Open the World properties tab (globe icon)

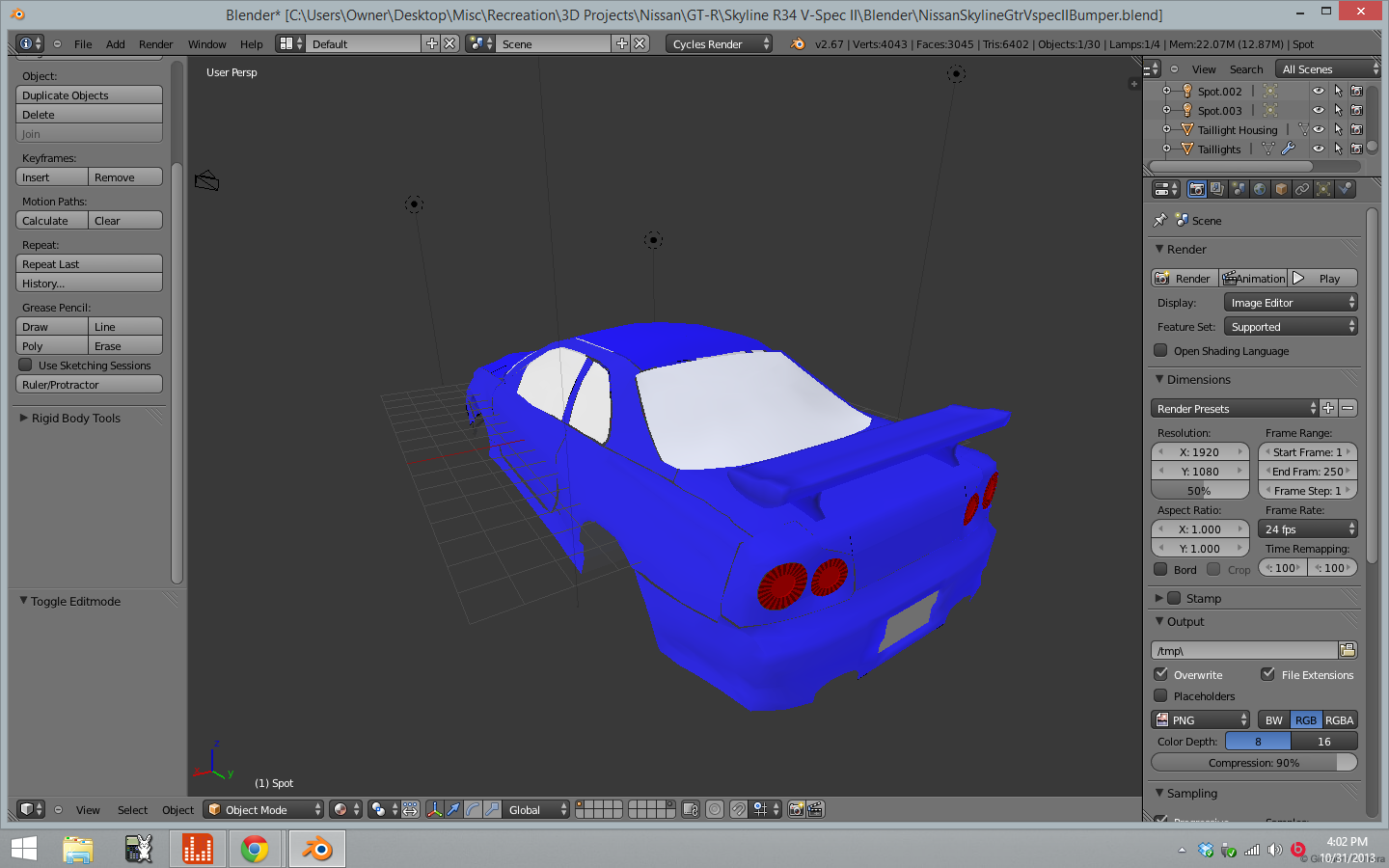click(1260, 189)
